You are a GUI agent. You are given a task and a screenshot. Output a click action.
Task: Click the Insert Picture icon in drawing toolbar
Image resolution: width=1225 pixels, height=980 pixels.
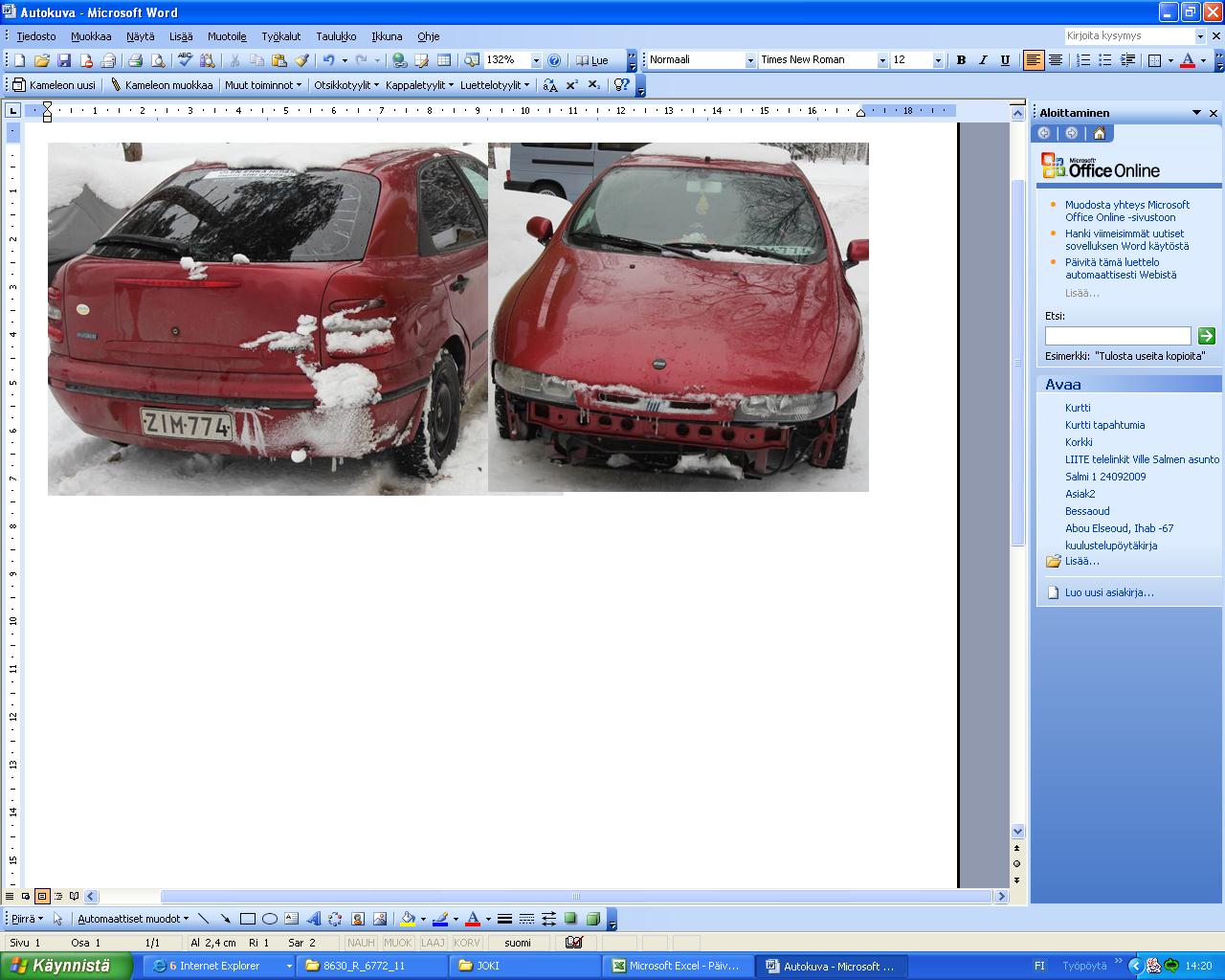380,919
